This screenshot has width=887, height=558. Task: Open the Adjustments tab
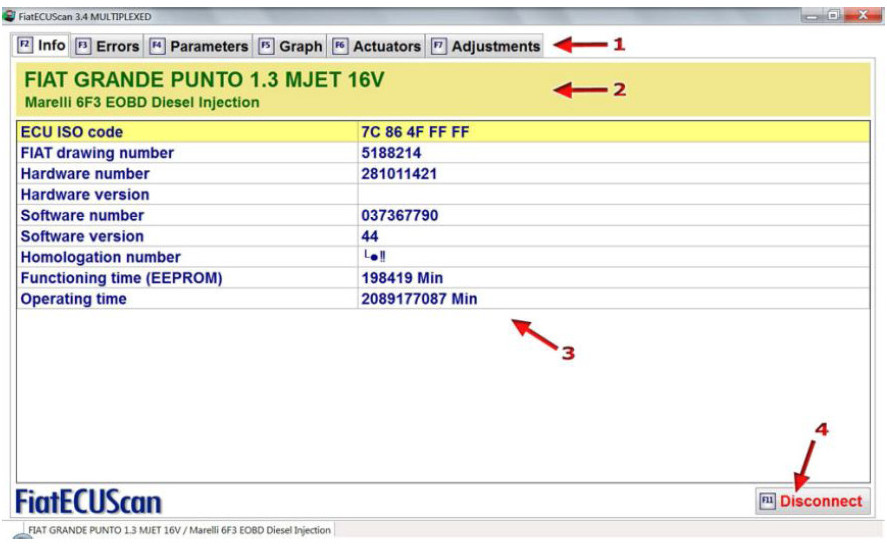(x=485, y=46)
